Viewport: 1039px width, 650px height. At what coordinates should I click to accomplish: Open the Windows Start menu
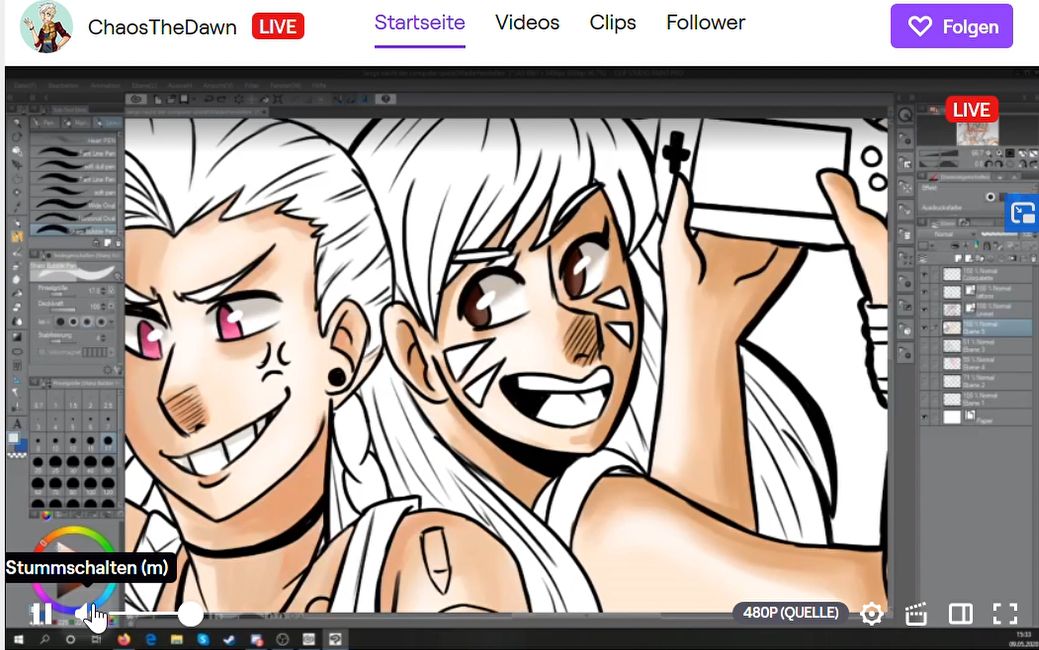coord(18,639)
